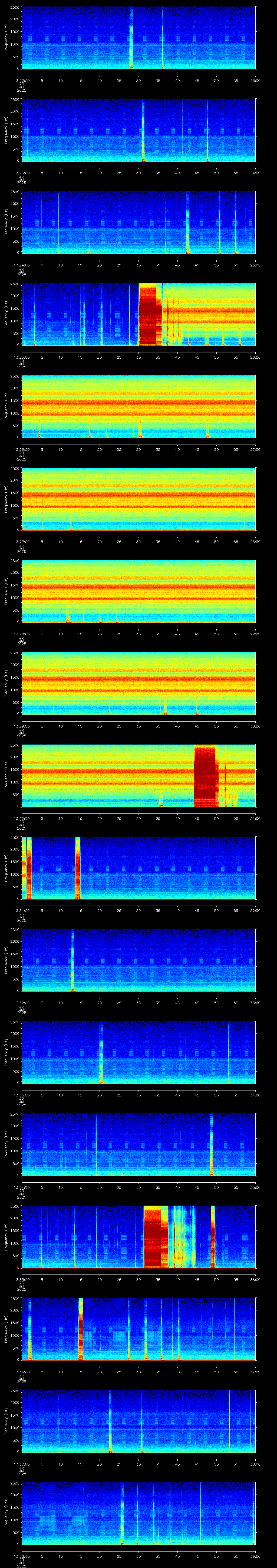277x1568 pixels.
Task: Click the 13:37:00 start time label
Action: pyautogui.click(x=22, y=1464)
